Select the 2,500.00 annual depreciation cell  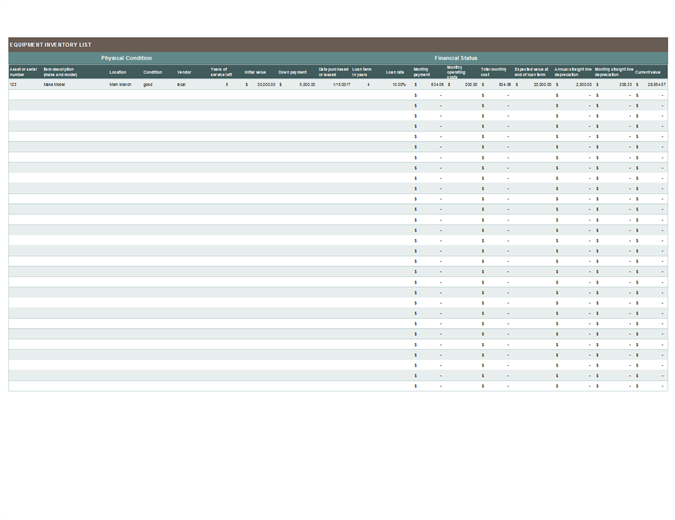tap(574, 85)
